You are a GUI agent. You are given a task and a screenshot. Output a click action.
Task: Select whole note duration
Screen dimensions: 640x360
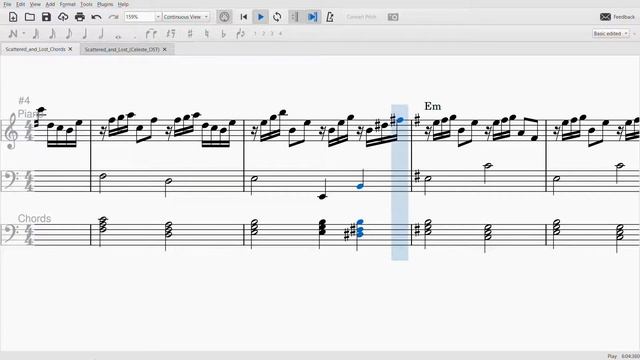click(118, 36)
